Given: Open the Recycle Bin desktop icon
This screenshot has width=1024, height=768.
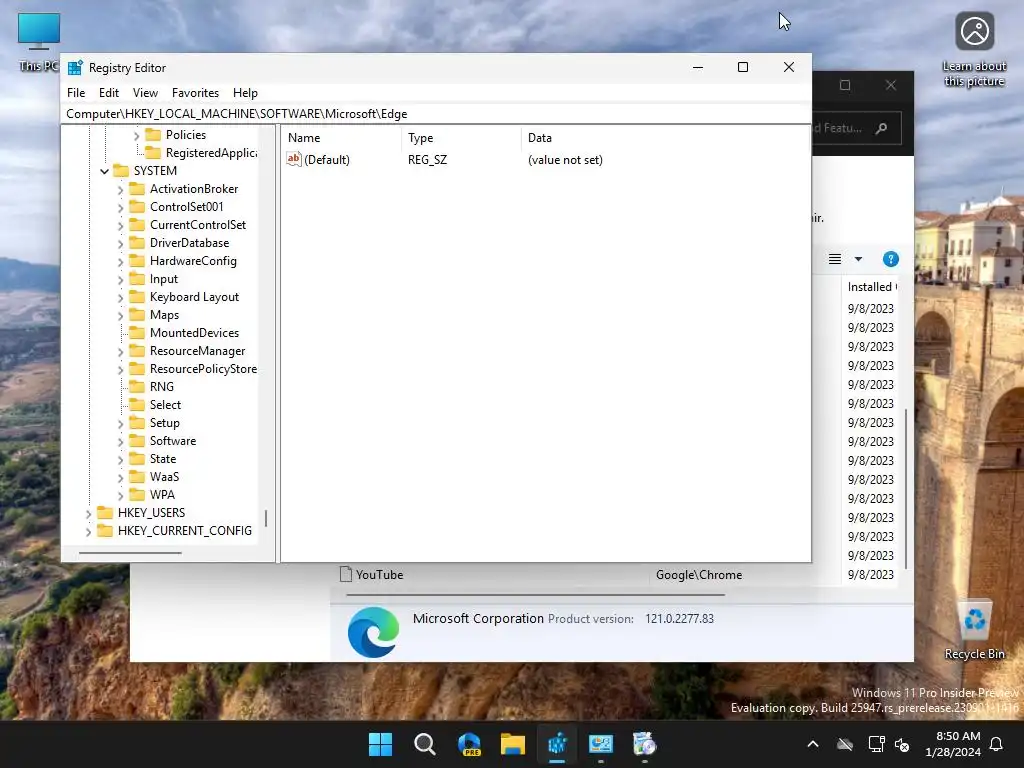Looking at the screenshot, I should pos(974,630).
